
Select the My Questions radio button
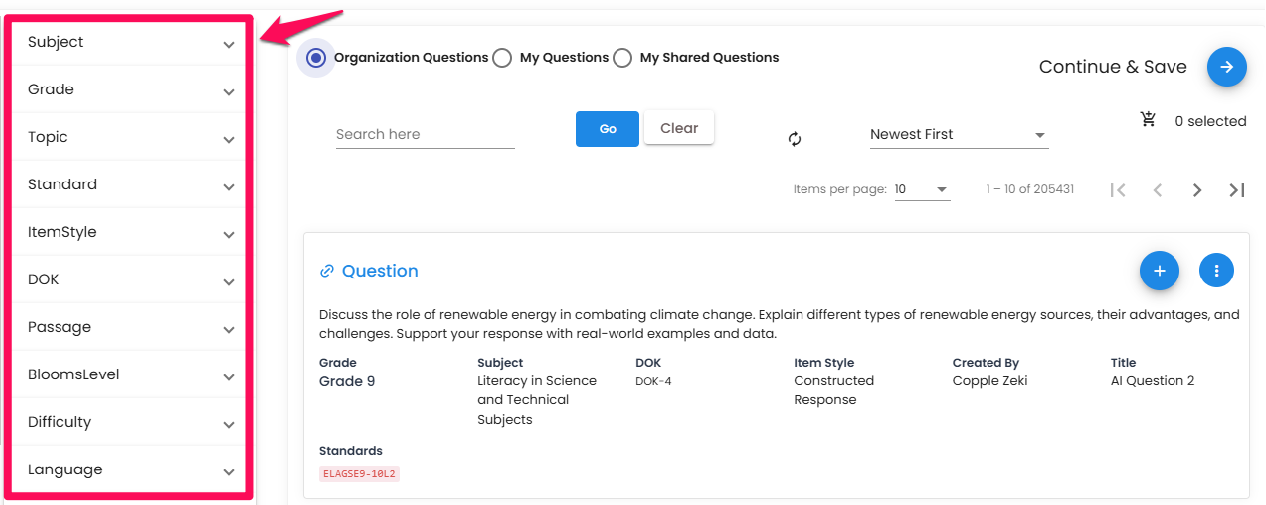502,58
